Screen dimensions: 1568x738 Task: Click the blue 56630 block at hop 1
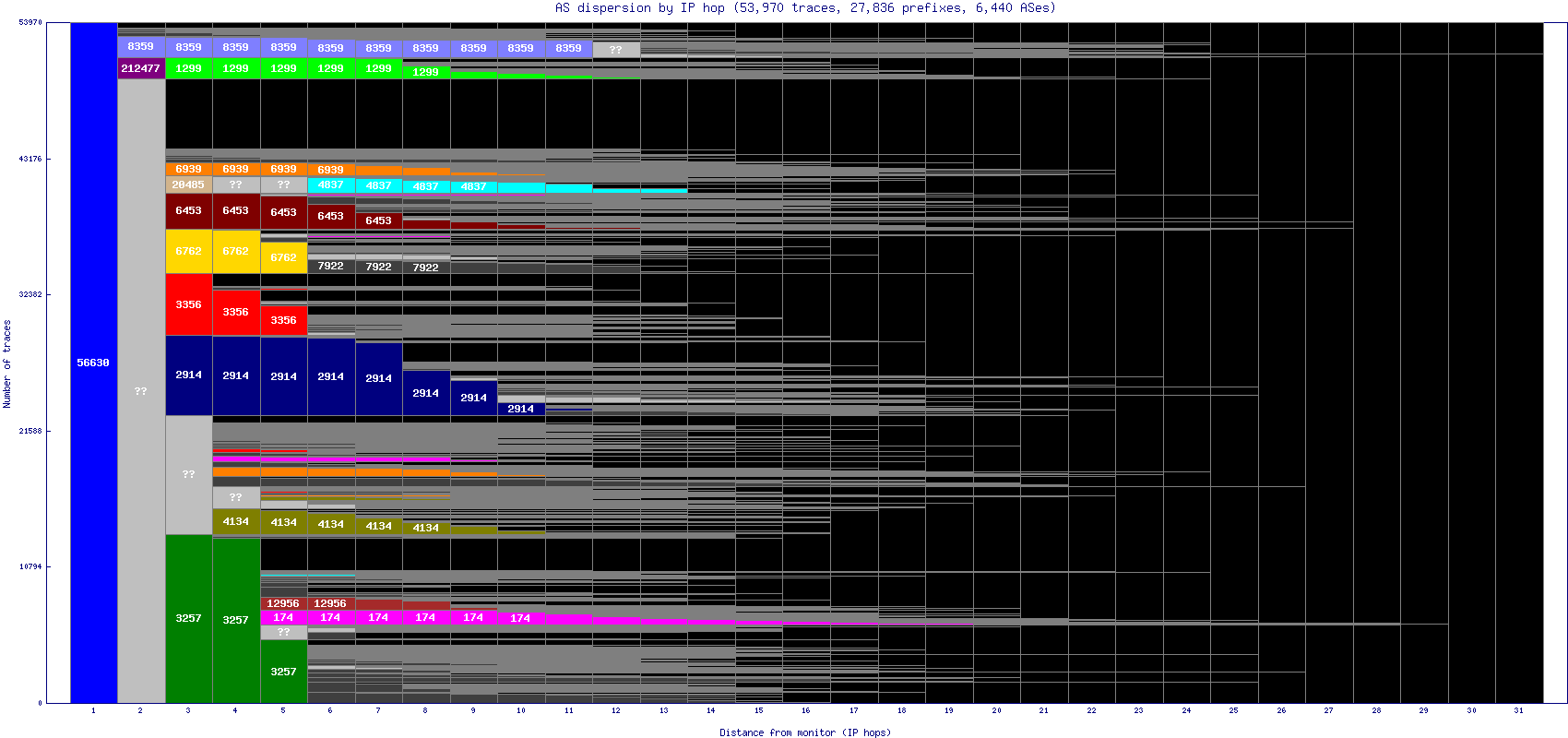tap(93, 363)
